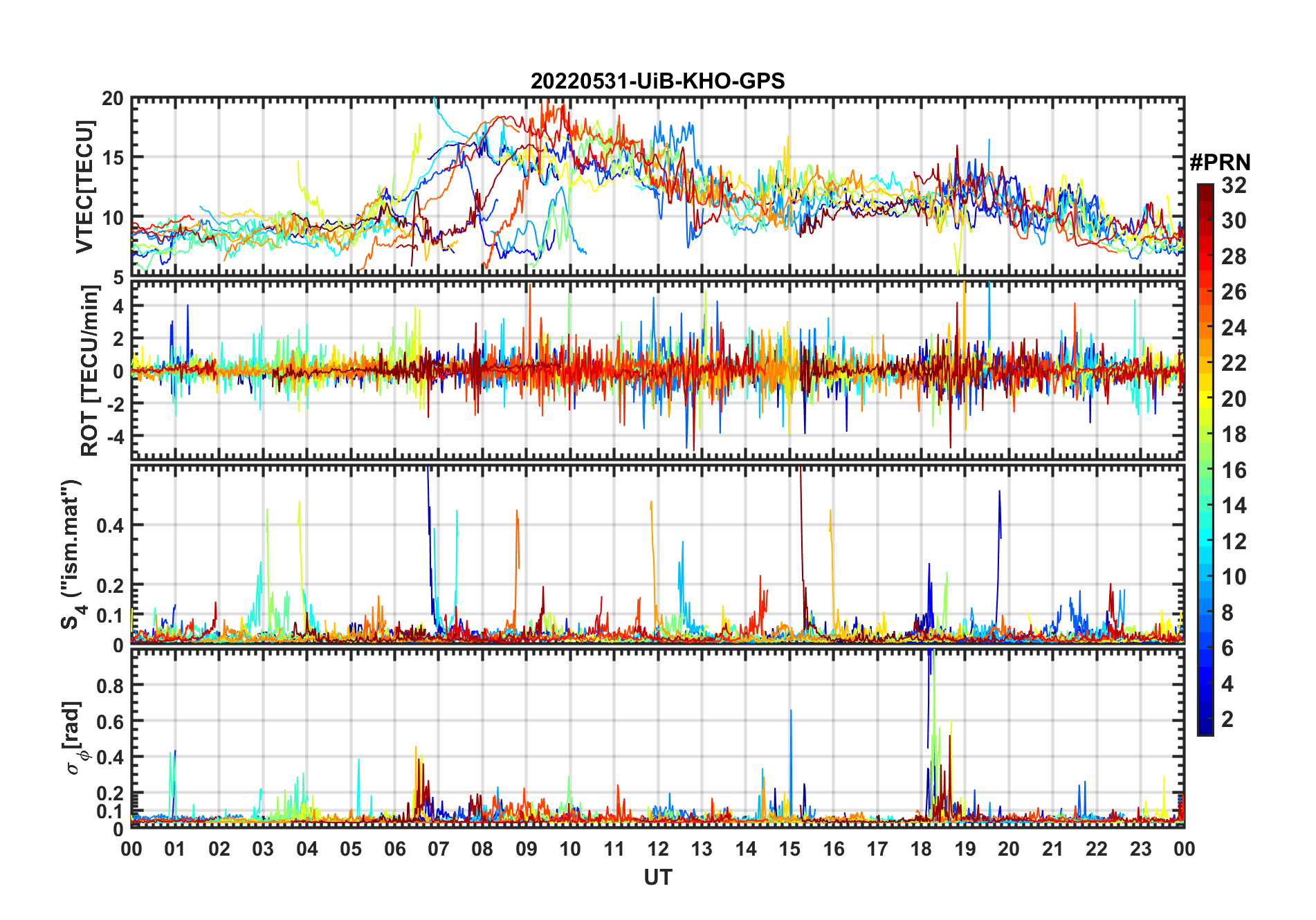Pick the colorbar tick label 16

point(1233,470)
